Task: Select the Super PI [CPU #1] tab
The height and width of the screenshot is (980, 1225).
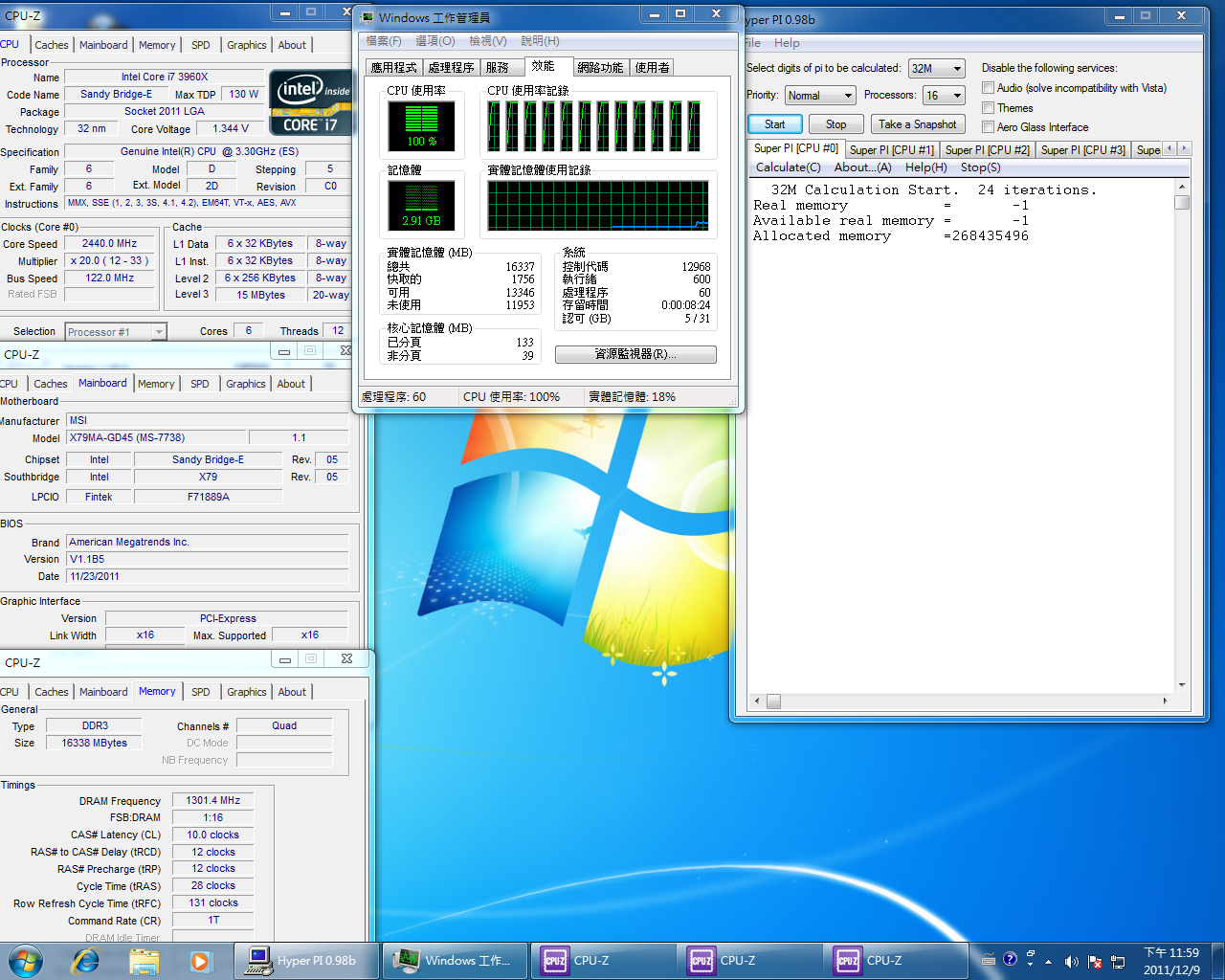Action: (891, 150)
